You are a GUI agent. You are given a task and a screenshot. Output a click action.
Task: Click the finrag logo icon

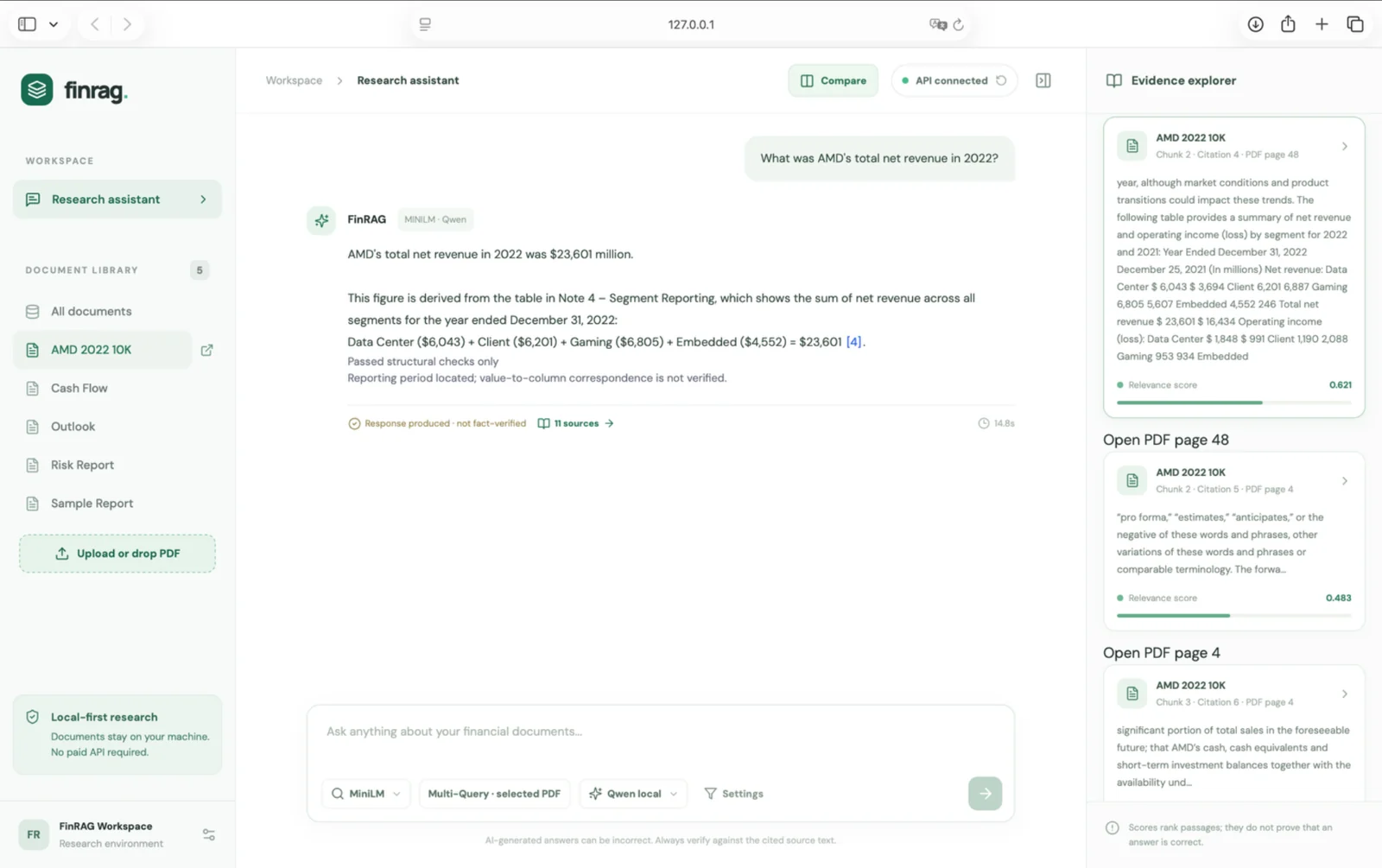tap(37, 90)
